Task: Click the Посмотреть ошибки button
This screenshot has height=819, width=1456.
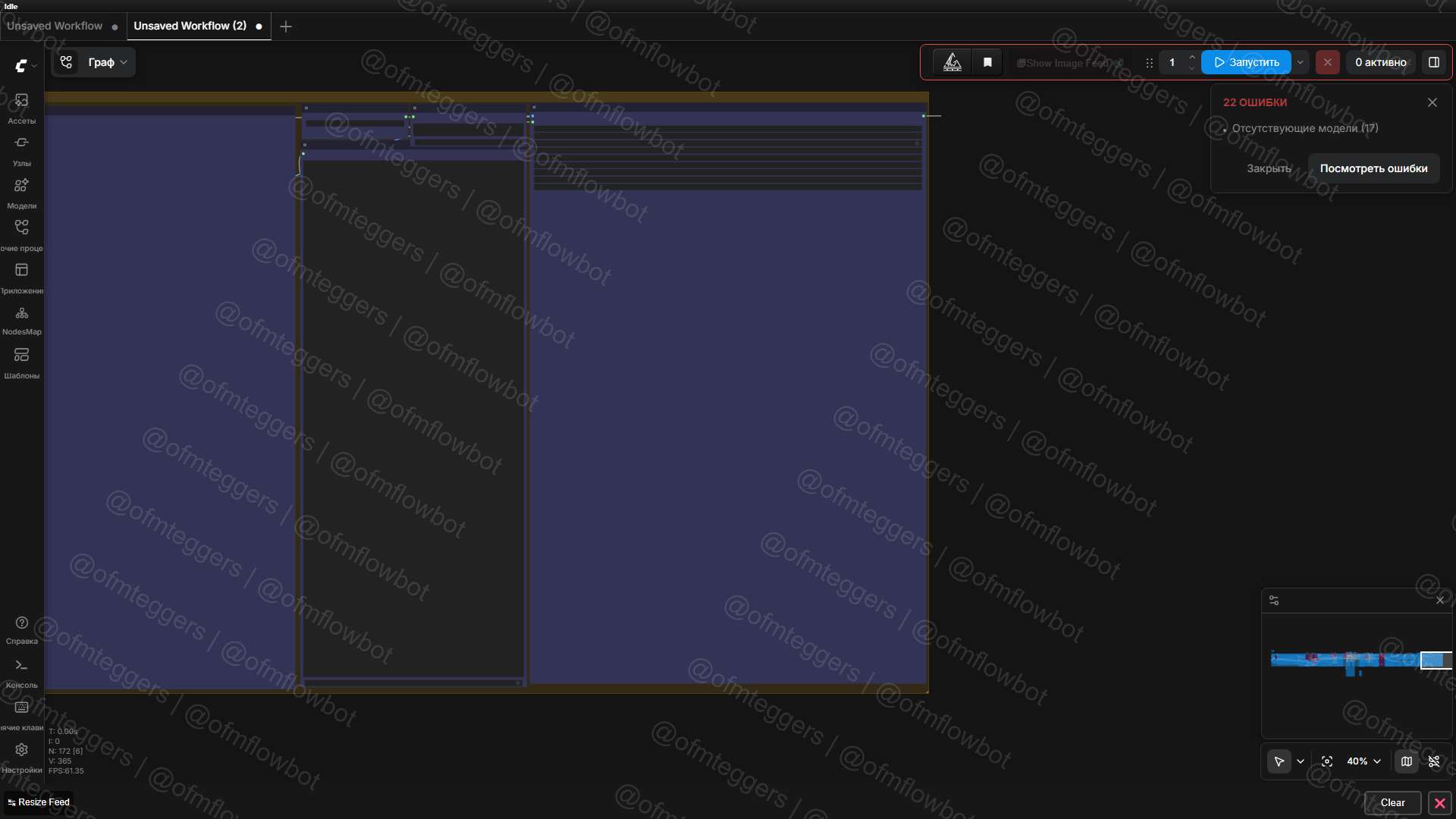Action: 1373,168
